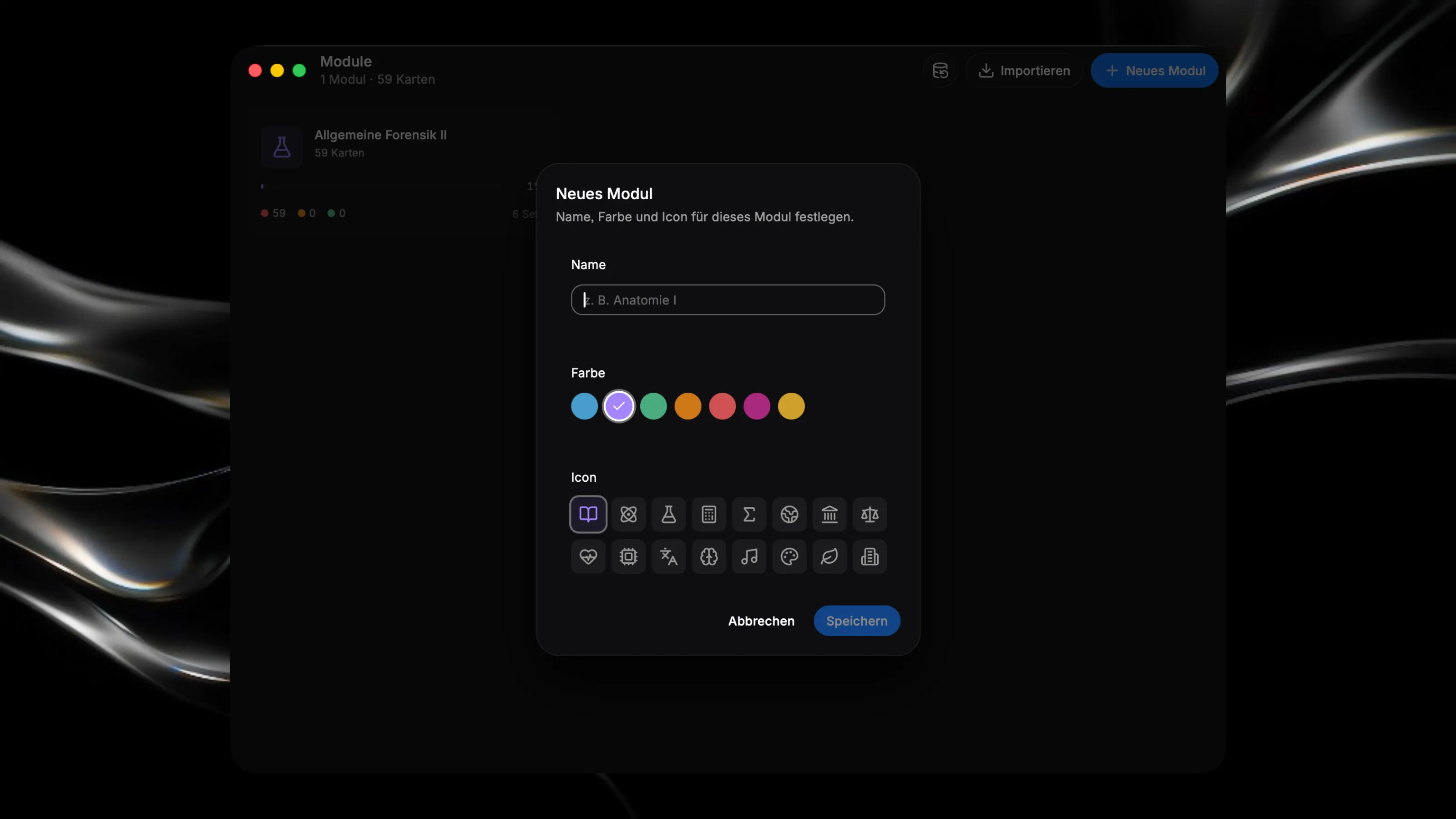Choose the languages translate icon
This screenshot has width=1456, height=819.
pos(669,557)
